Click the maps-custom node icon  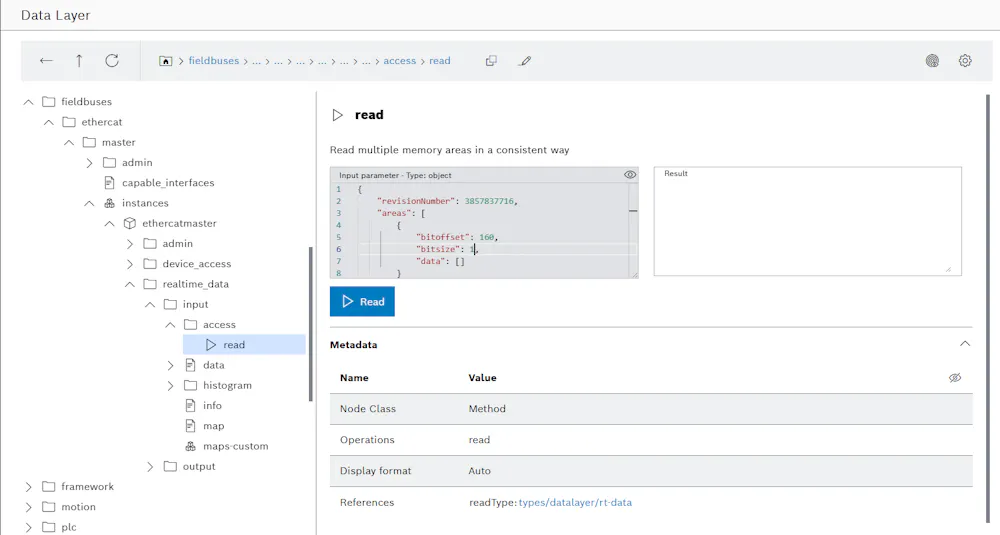(191, 446)
